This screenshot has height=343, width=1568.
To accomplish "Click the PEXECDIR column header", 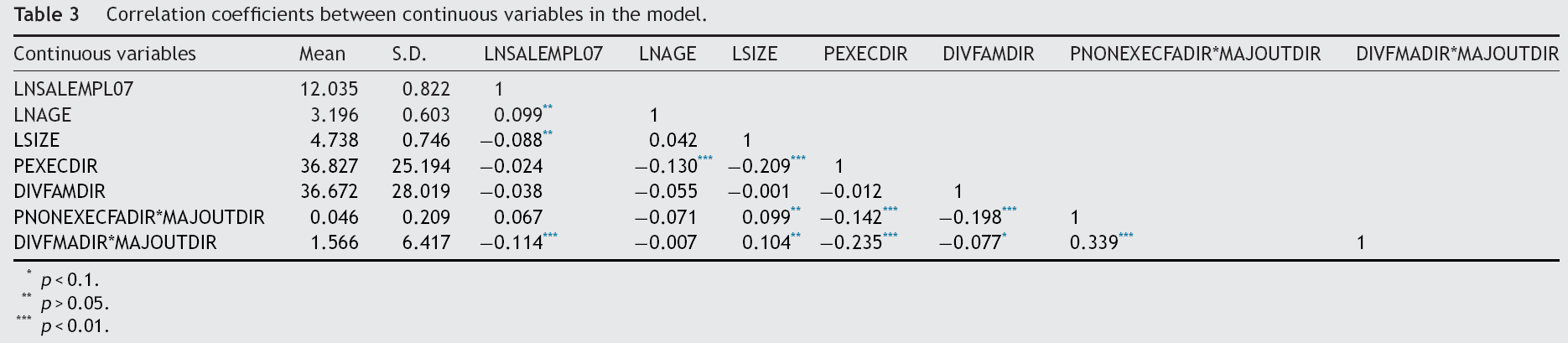I will click(x=865, y=55).
